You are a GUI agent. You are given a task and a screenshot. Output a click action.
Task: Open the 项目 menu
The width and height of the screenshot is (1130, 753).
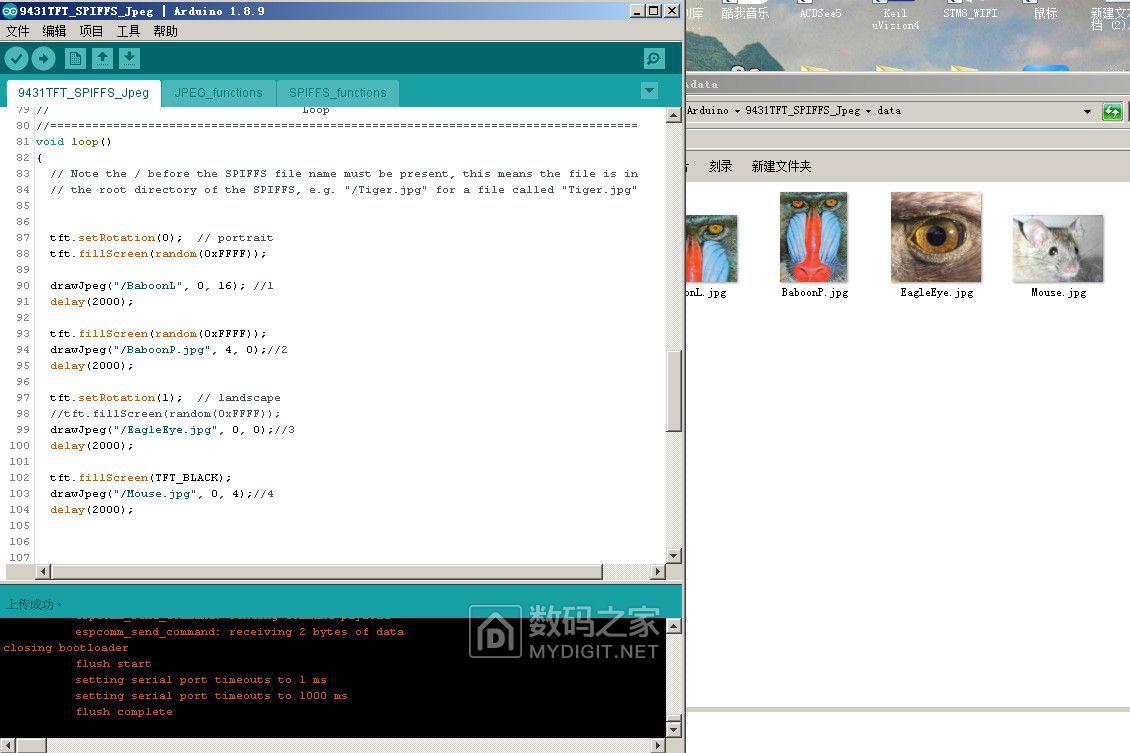91,31
